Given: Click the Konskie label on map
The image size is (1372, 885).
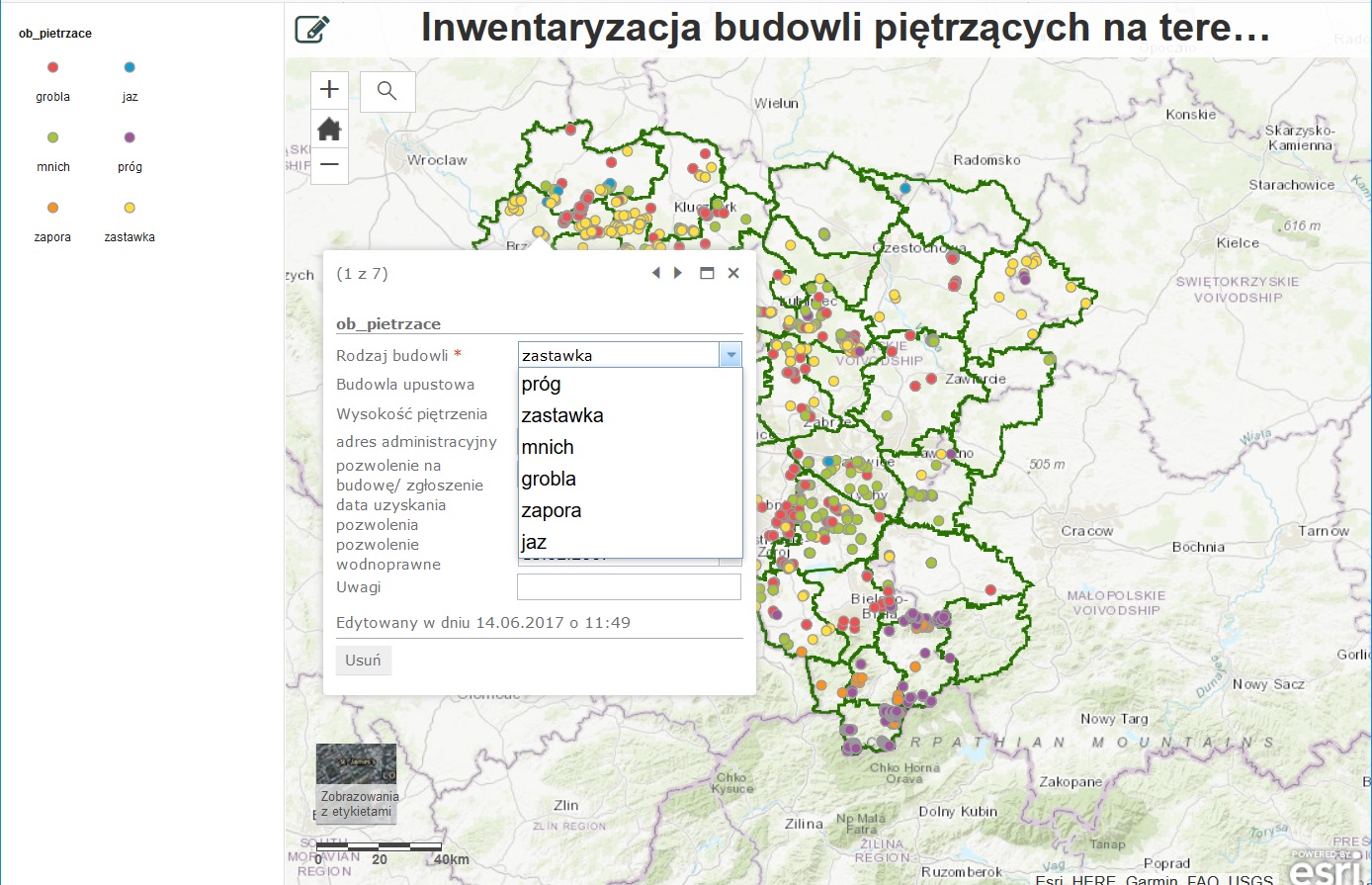Looking at the screenshot, I should click(x=1191, y=114).
